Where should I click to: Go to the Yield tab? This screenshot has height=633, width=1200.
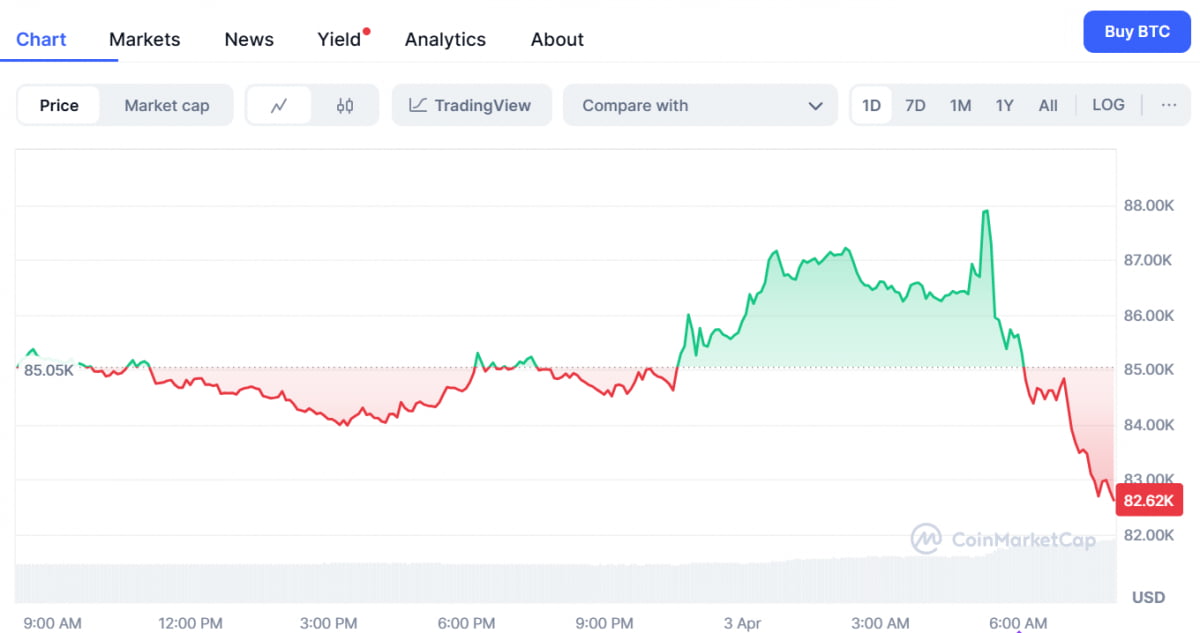click(x=339, y=39)
